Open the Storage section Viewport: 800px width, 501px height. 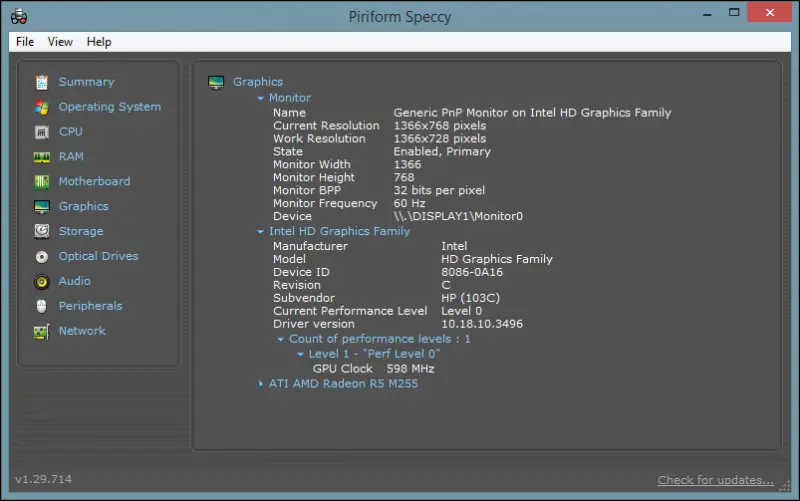coord(81,231)
